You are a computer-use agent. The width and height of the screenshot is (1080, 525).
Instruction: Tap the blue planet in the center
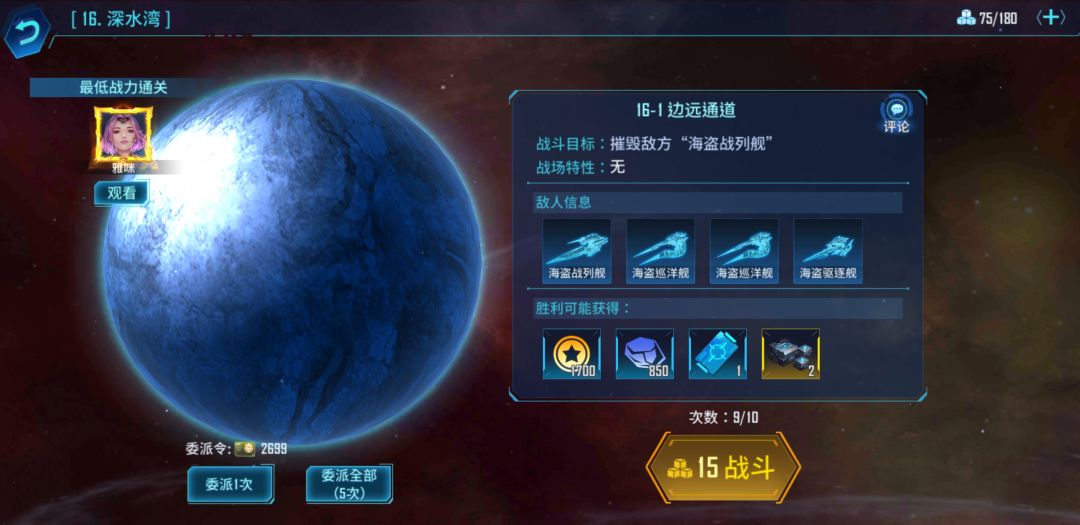click(x=293, y=262)
